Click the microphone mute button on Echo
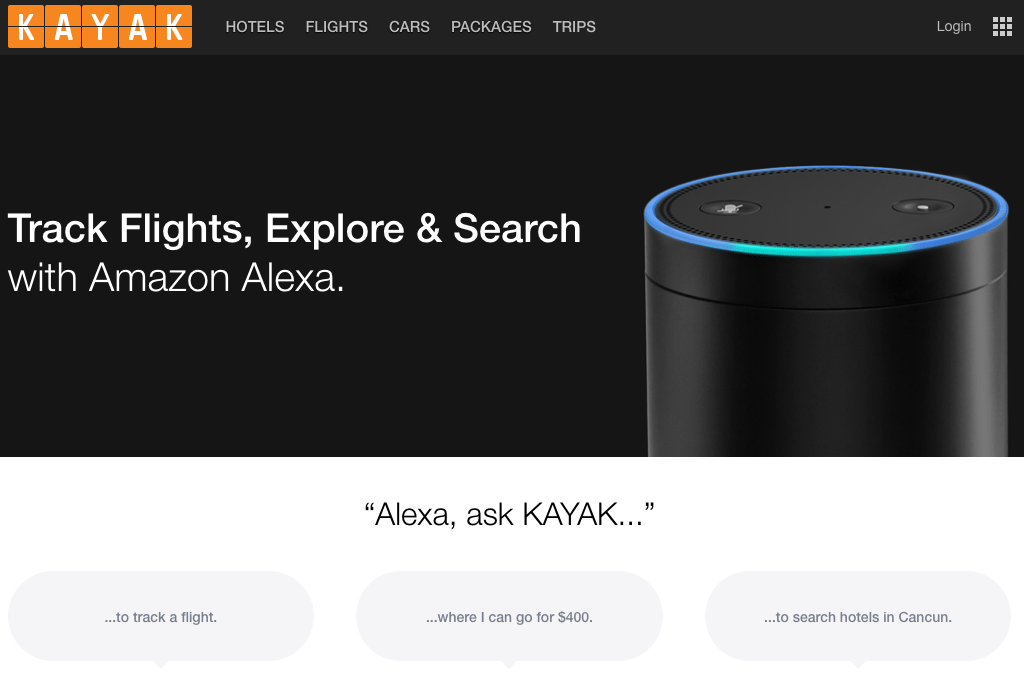Image resolution: width=1024 pixels, height=683 pixels. [730, 208]
